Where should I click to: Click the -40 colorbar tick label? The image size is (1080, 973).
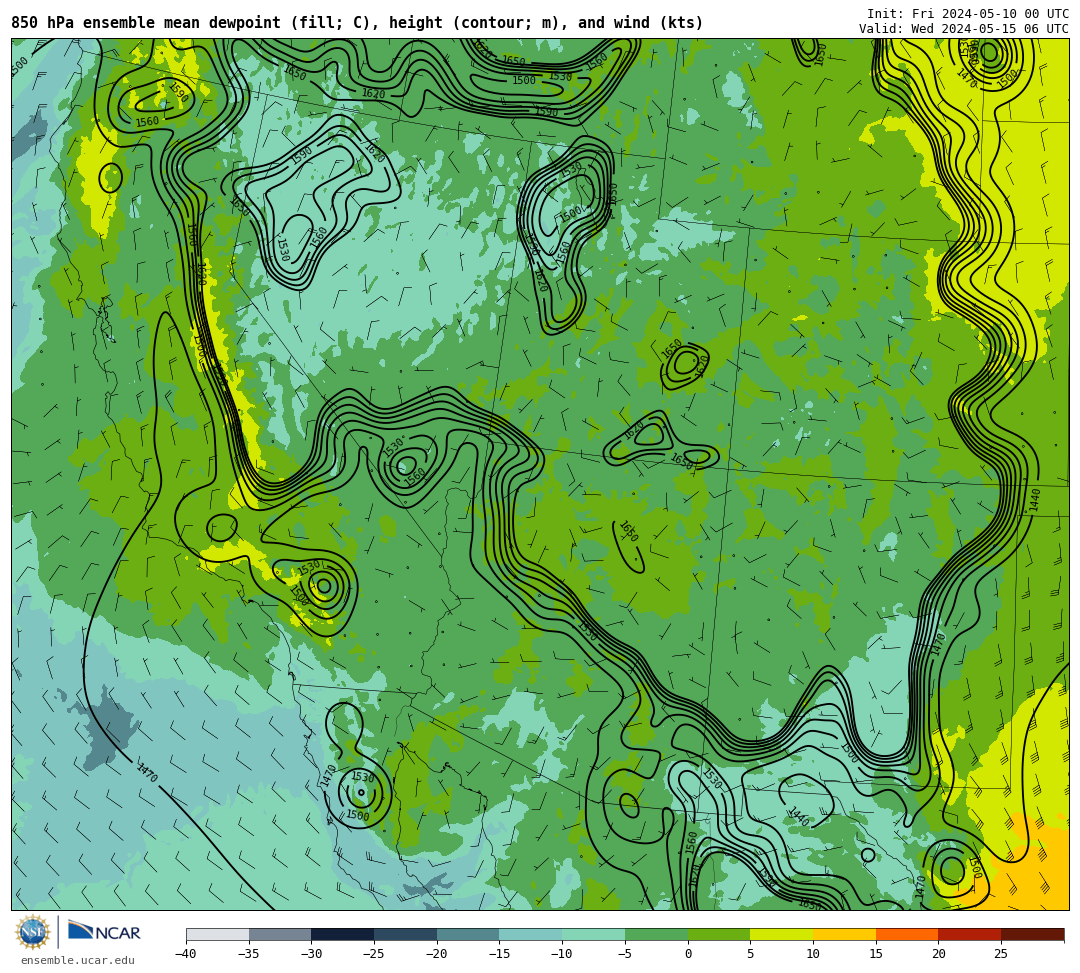pos(186,954)
